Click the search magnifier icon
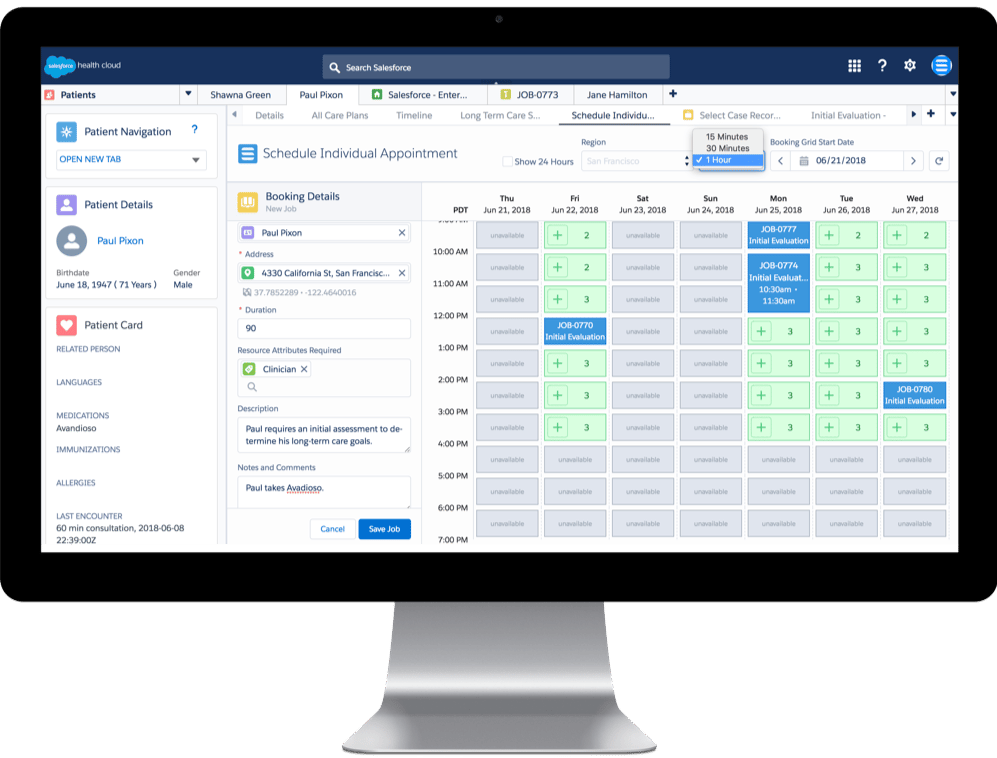997x758 pixels. pyautogui.click(x=334, y=67)
